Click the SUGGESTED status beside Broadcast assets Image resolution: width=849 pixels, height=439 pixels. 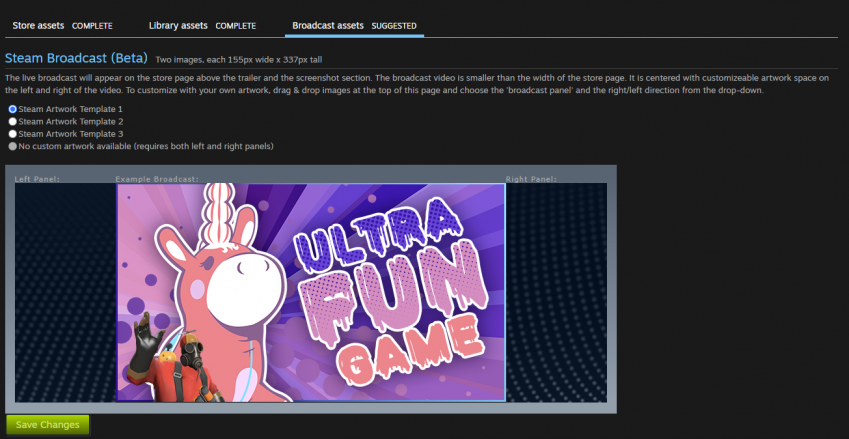pos(394,26)
